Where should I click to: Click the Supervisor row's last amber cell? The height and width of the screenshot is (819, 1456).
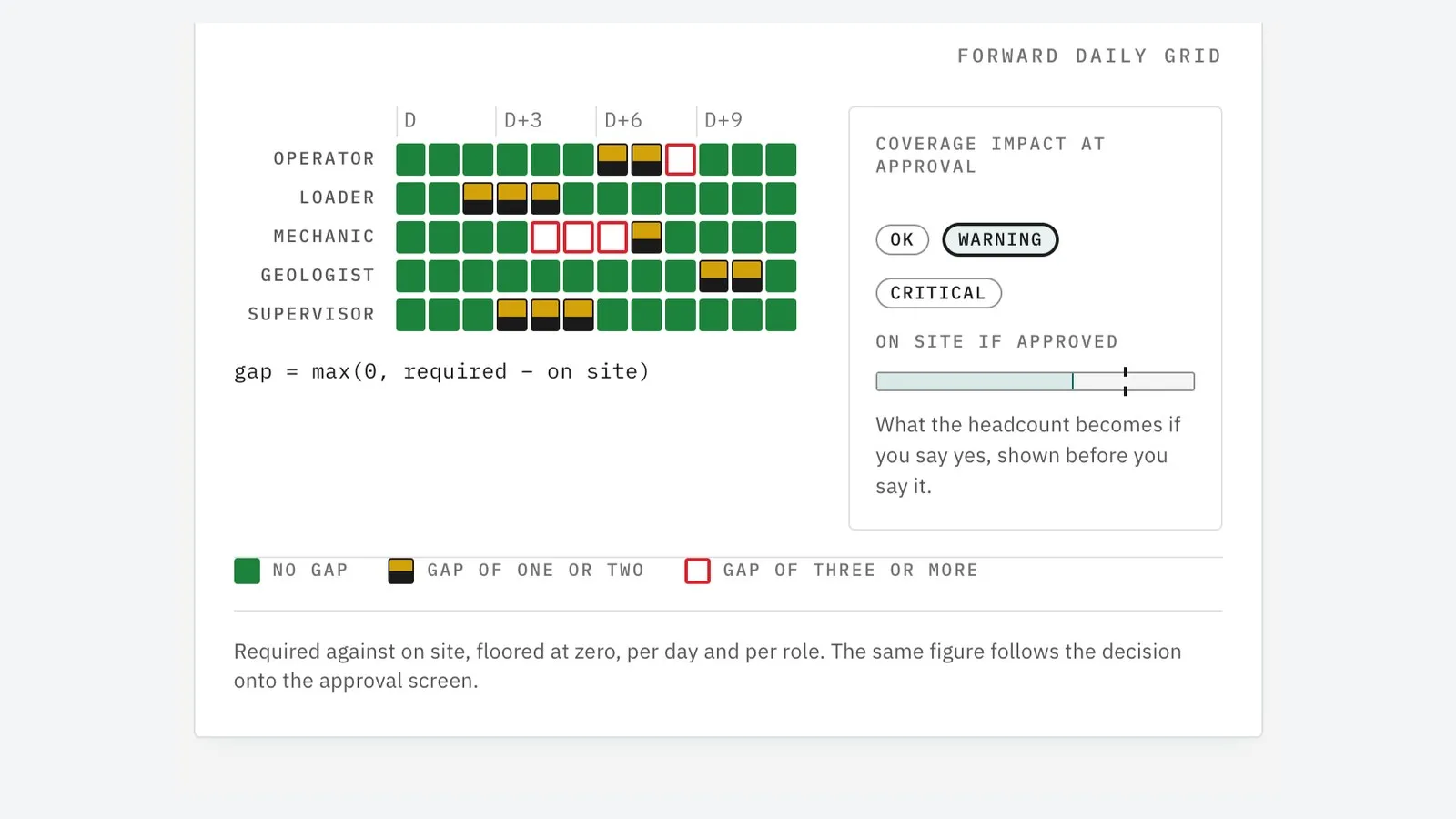click(579, 315)
